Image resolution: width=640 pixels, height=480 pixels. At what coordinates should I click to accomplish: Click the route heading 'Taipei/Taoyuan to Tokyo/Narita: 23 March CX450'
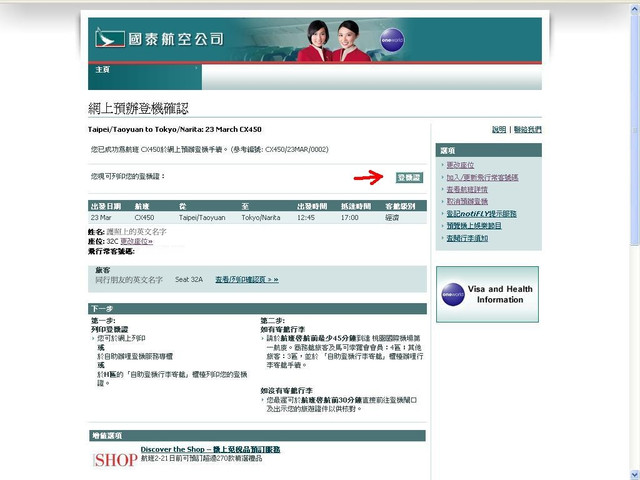(175, 129)
